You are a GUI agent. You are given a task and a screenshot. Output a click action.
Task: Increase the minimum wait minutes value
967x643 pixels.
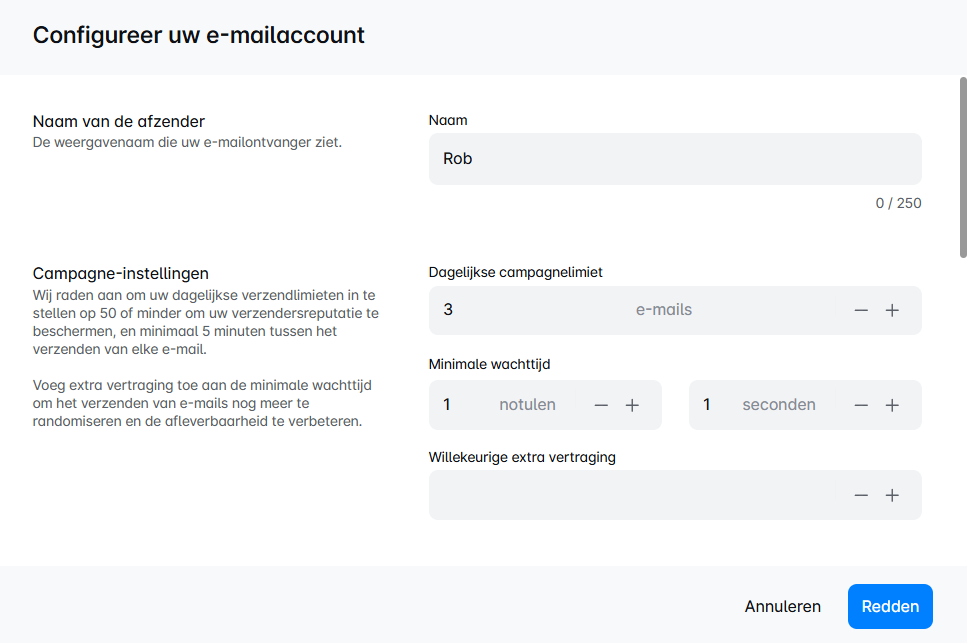(x=632, y=405)
